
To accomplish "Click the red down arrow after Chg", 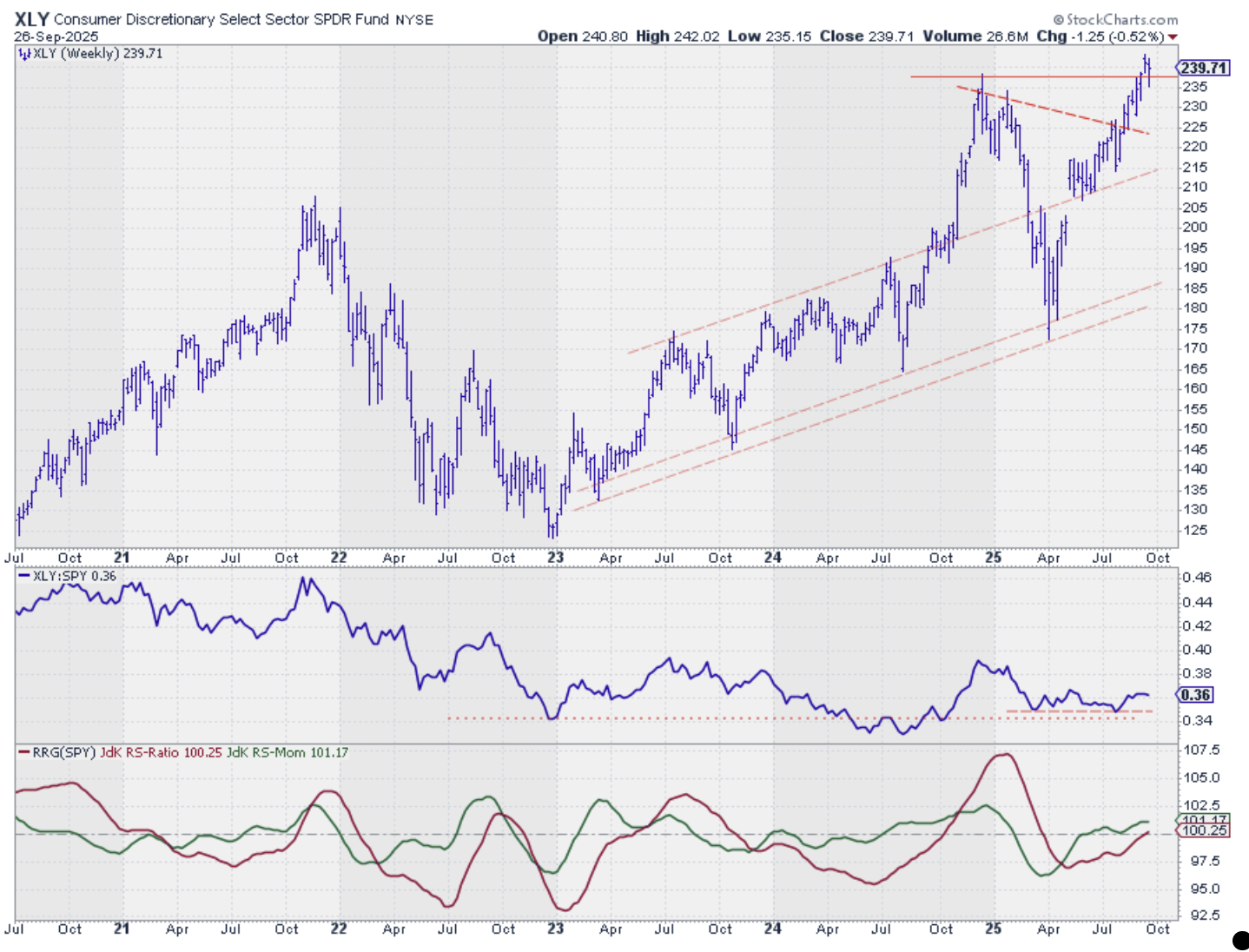I will tap(1173, 36).
